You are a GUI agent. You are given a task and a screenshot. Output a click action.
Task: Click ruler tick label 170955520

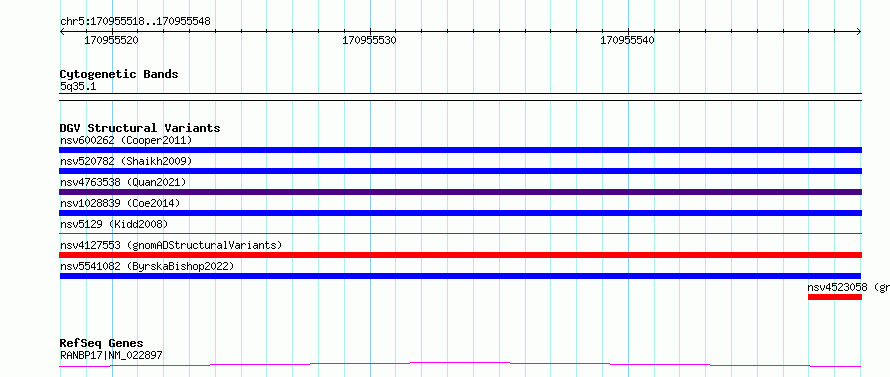(x=111, y=40)
